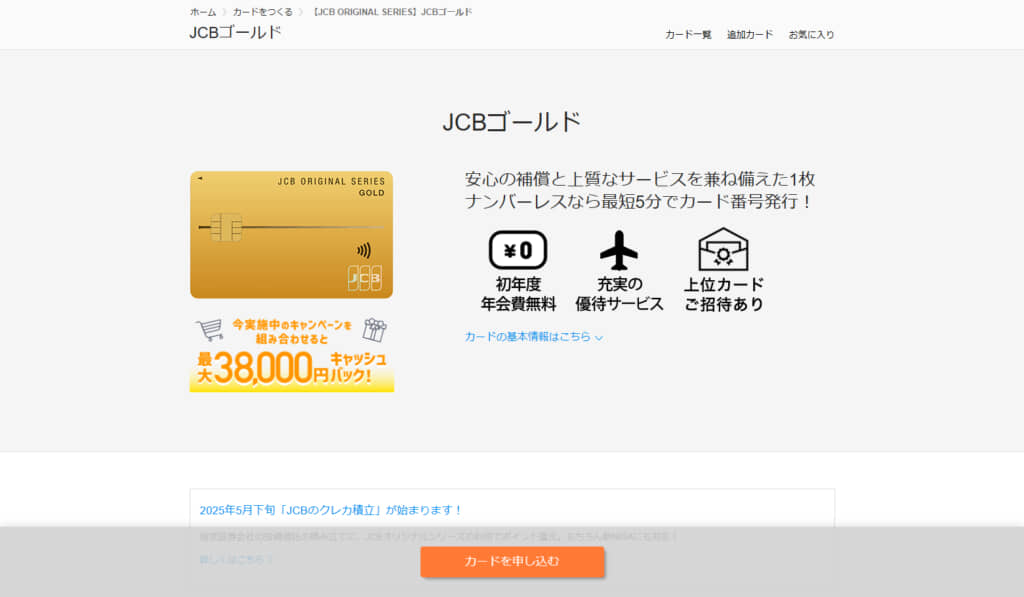
Task: Open the 追加カード menu item
Action: (750, 35)
